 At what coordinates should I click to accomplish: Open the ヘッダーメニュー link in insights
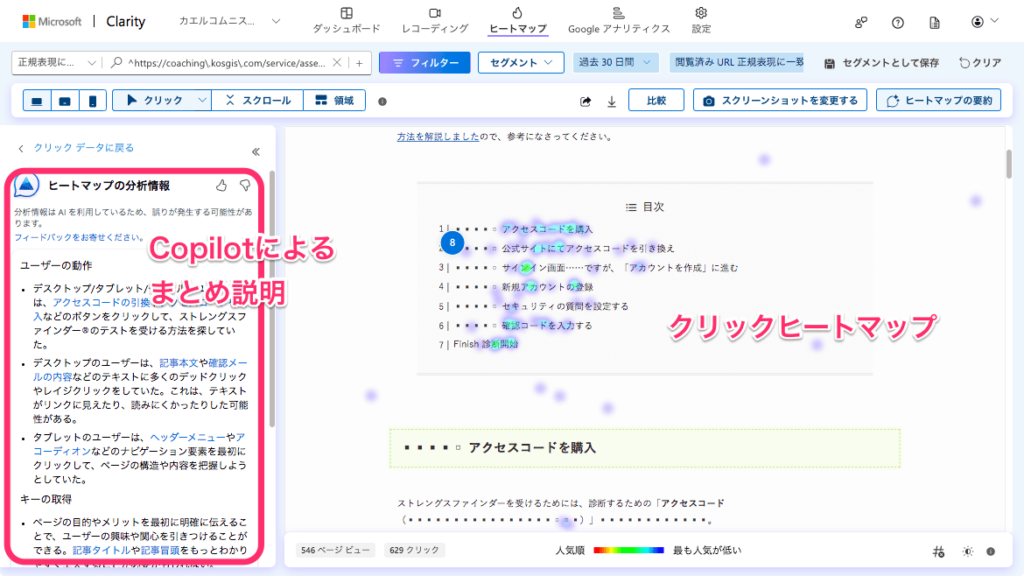pyautogui.click(x=187, y=437)
